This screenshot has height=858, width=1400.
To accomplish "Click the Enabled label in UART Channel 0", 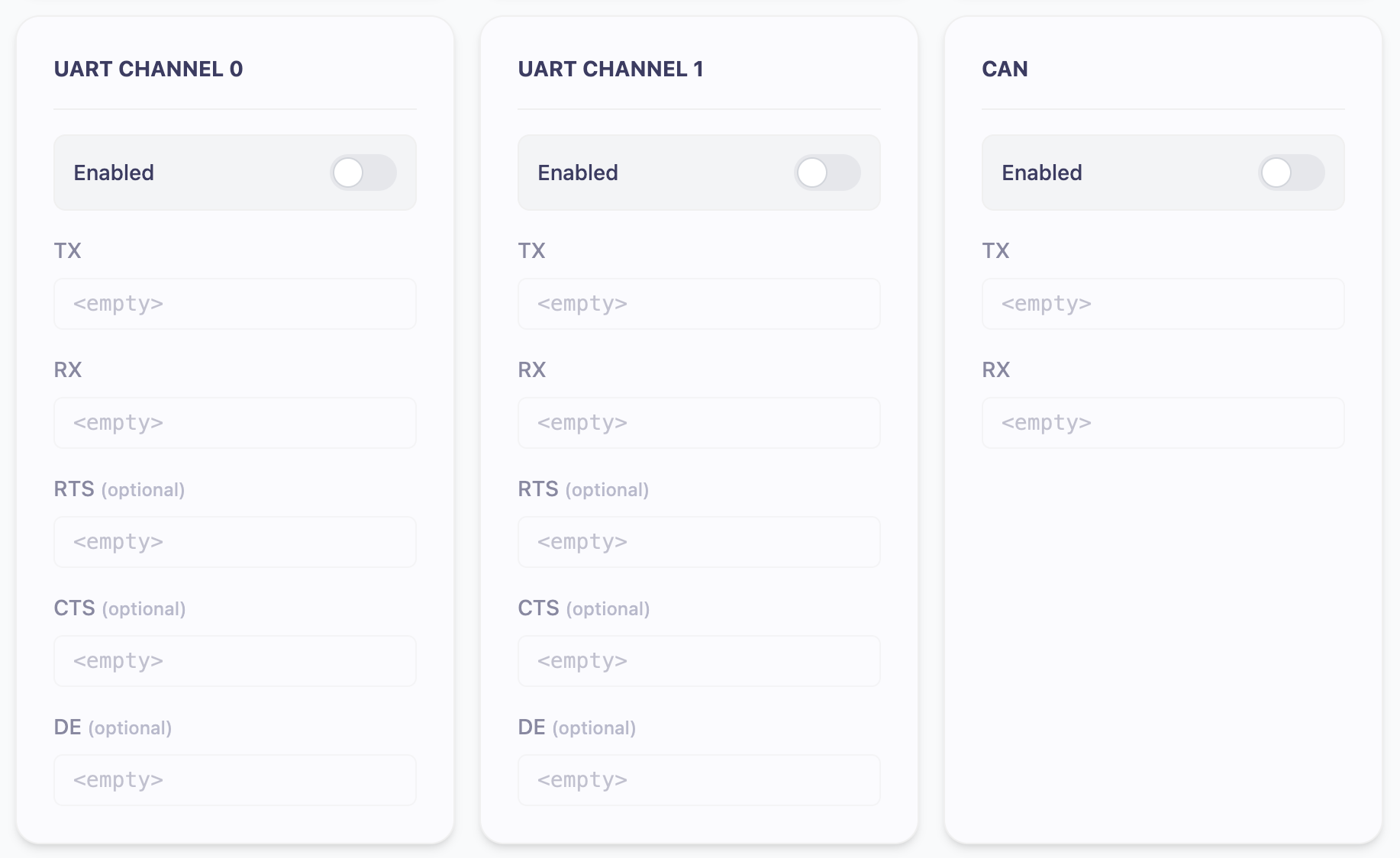I will click(114, 173).
